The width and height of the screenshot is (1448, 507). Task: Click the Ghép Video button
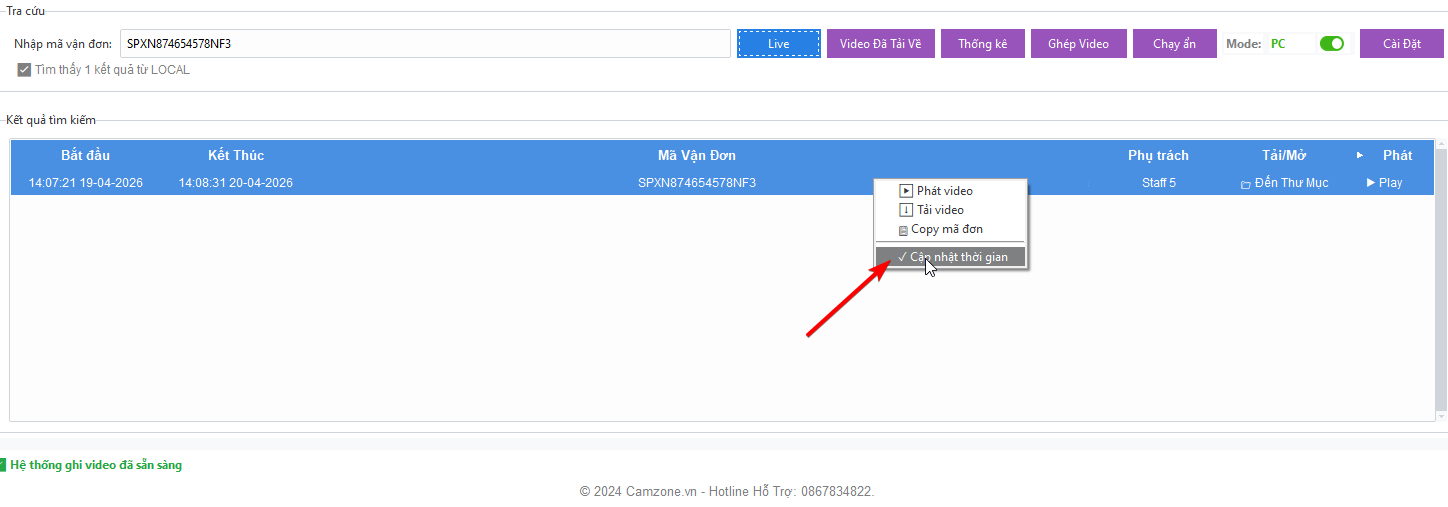pyautogui.click(x=1078, y=44)
